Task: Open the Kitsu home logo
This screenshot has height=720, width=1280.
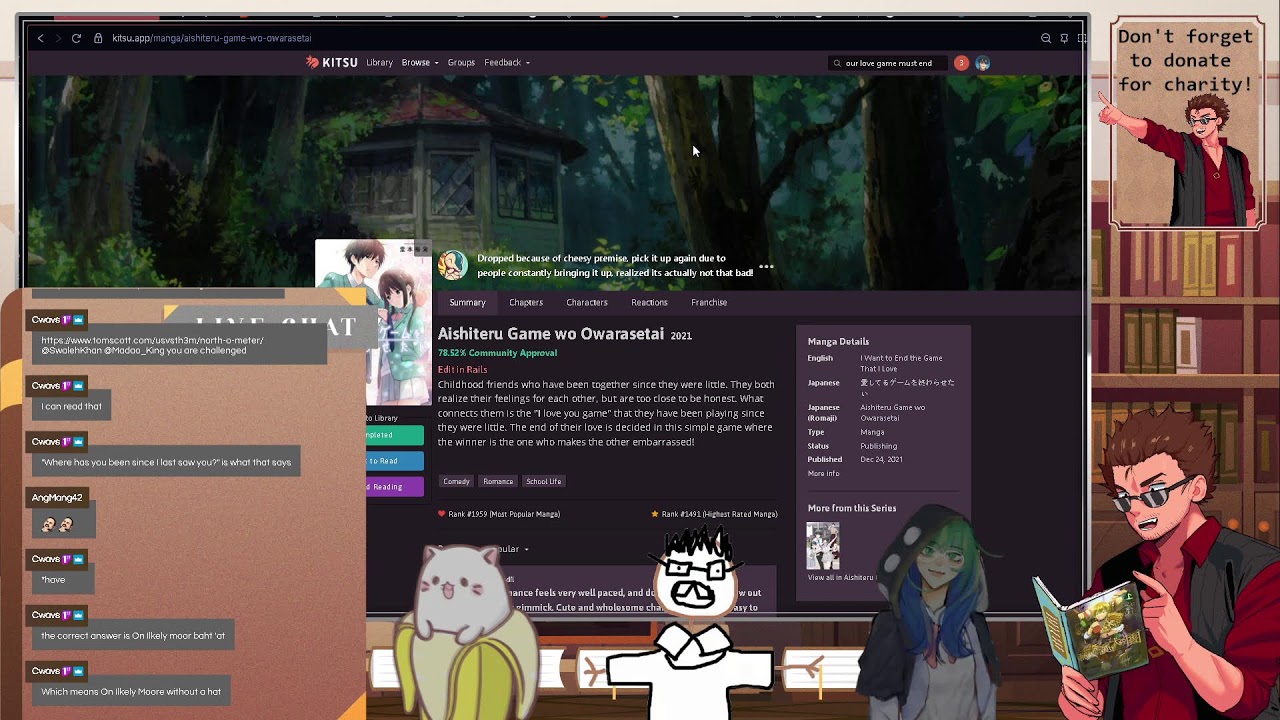Action: point(332,63)
